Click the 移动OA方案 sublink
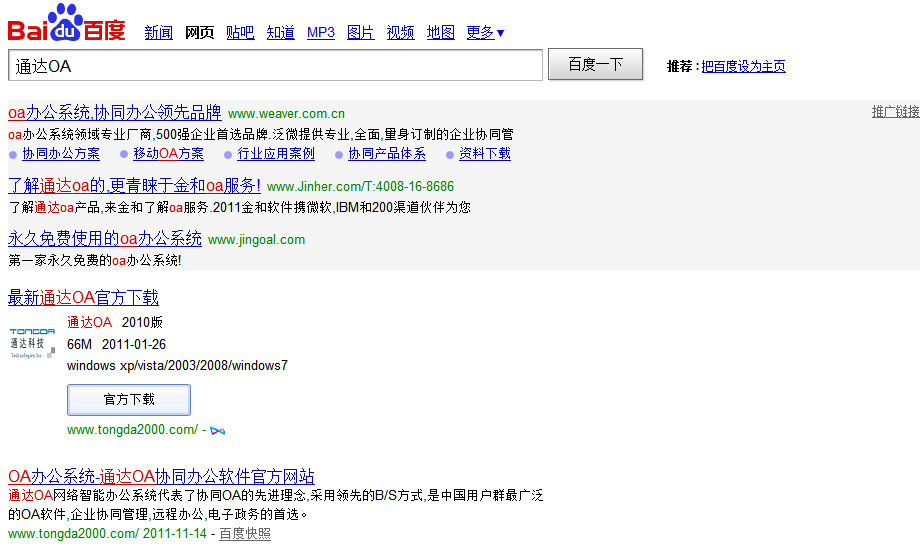 pos(169,154)
